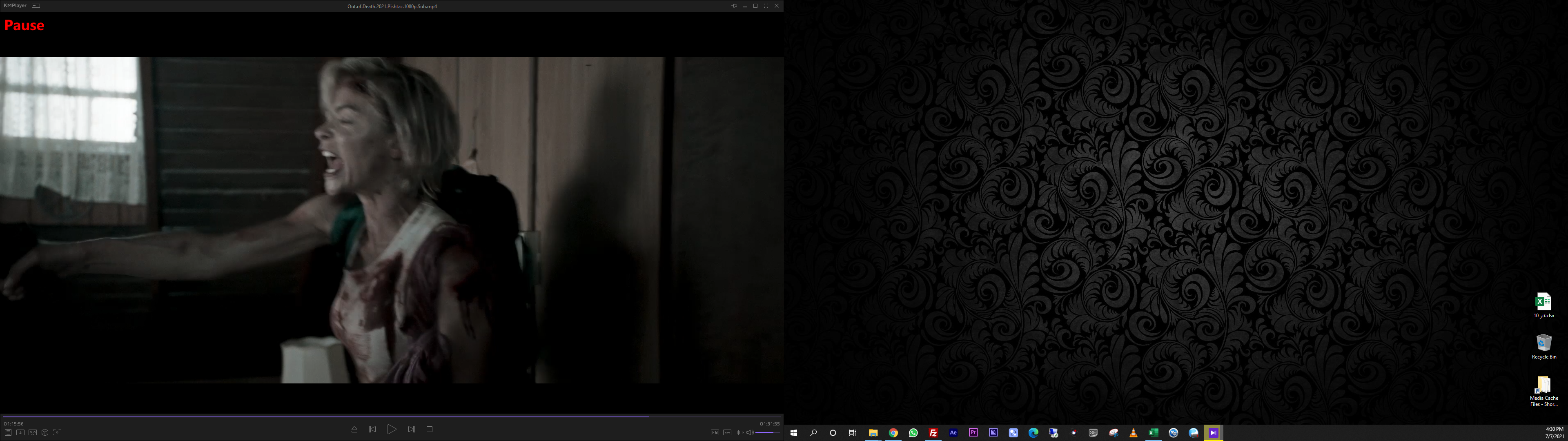Image resolution: width=1568 pixels, height=441 pixels.
Task: Pin the player window always on top
Action: 734,6
